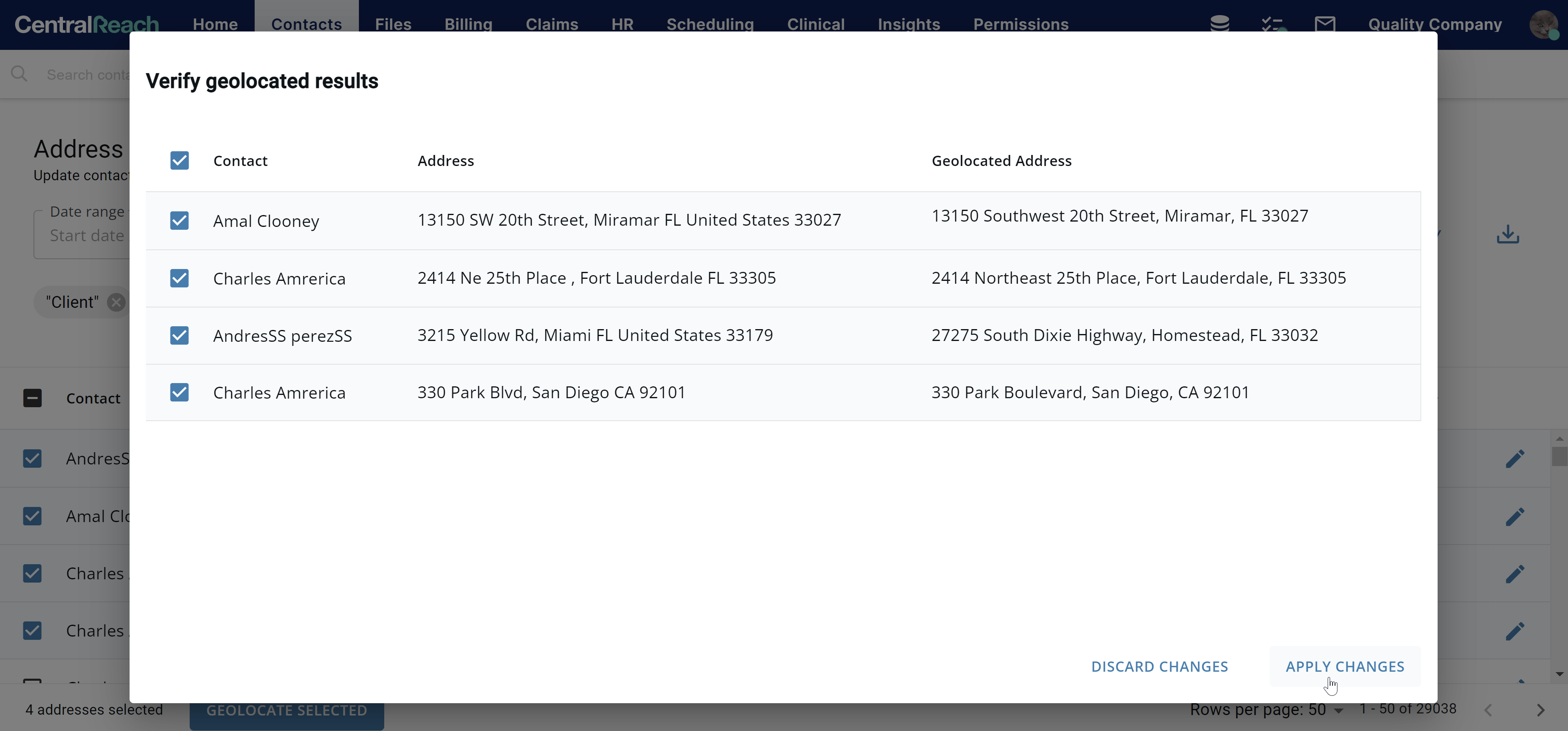
Task: Toggle the background AndresS row checkbox
Action: [32, 458]
